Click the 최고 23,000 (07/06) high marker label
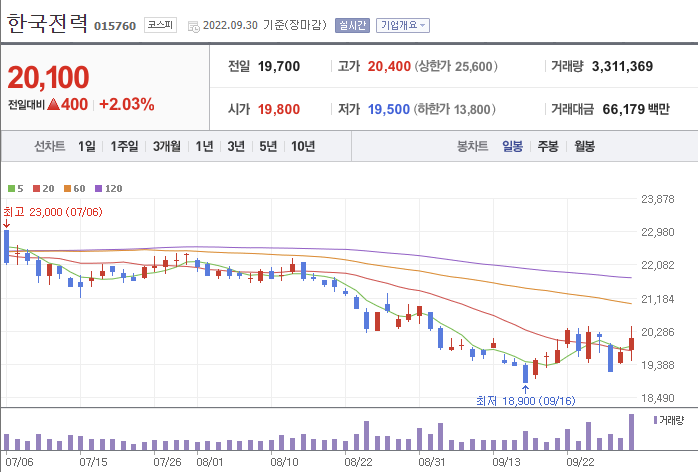The height and width of the screenshot is (472, 698). (x=53, y=212)
